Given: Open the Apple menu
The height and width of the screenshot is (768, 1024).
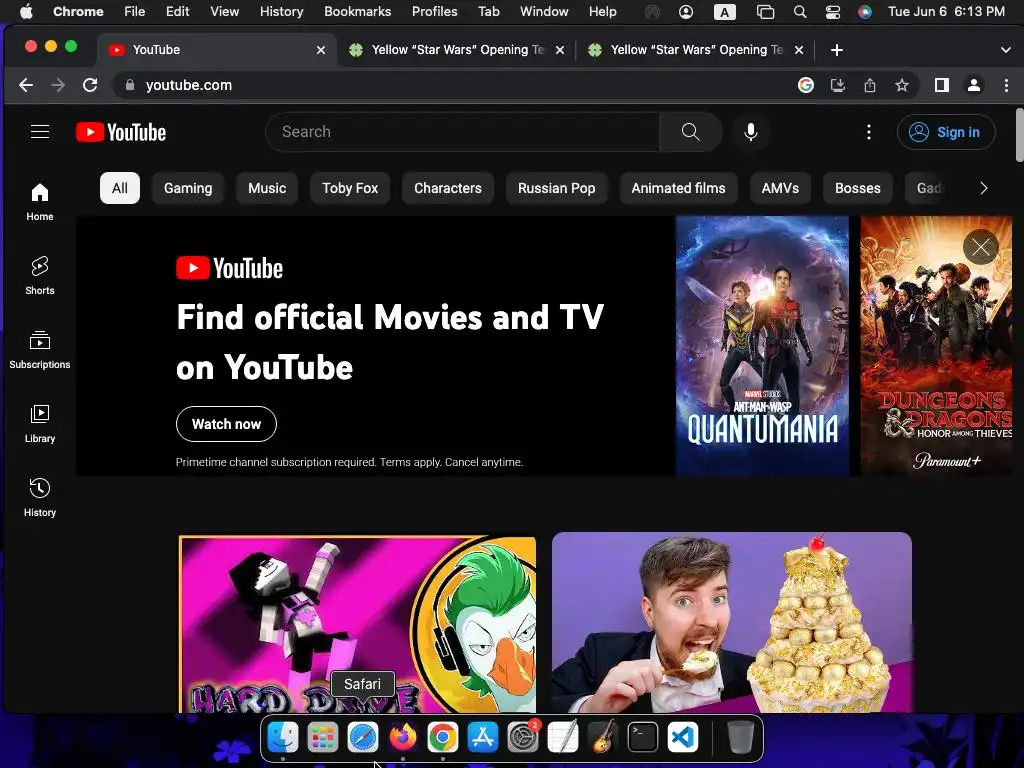Looking at the screenshot, I should click(x=26, y=11).
